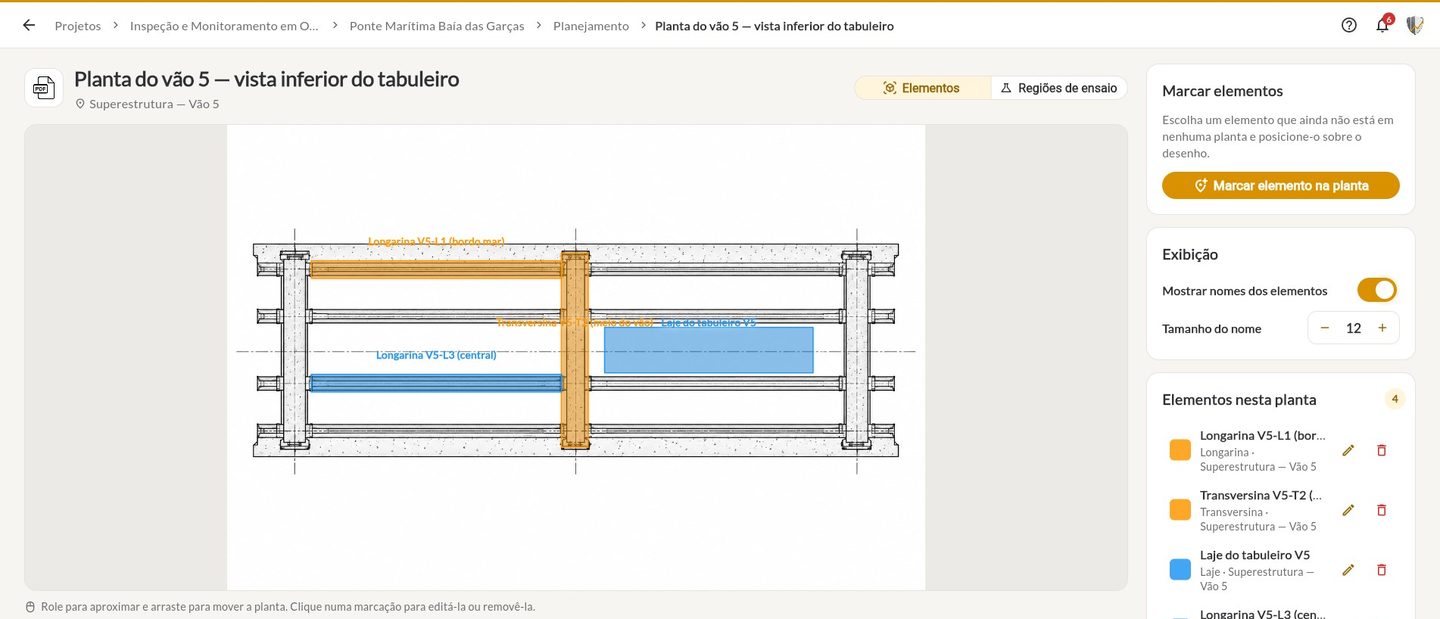Edit Longarina V5-L1 with pencil icon
Screen dimensions: 1440x619
(1348, 450)
